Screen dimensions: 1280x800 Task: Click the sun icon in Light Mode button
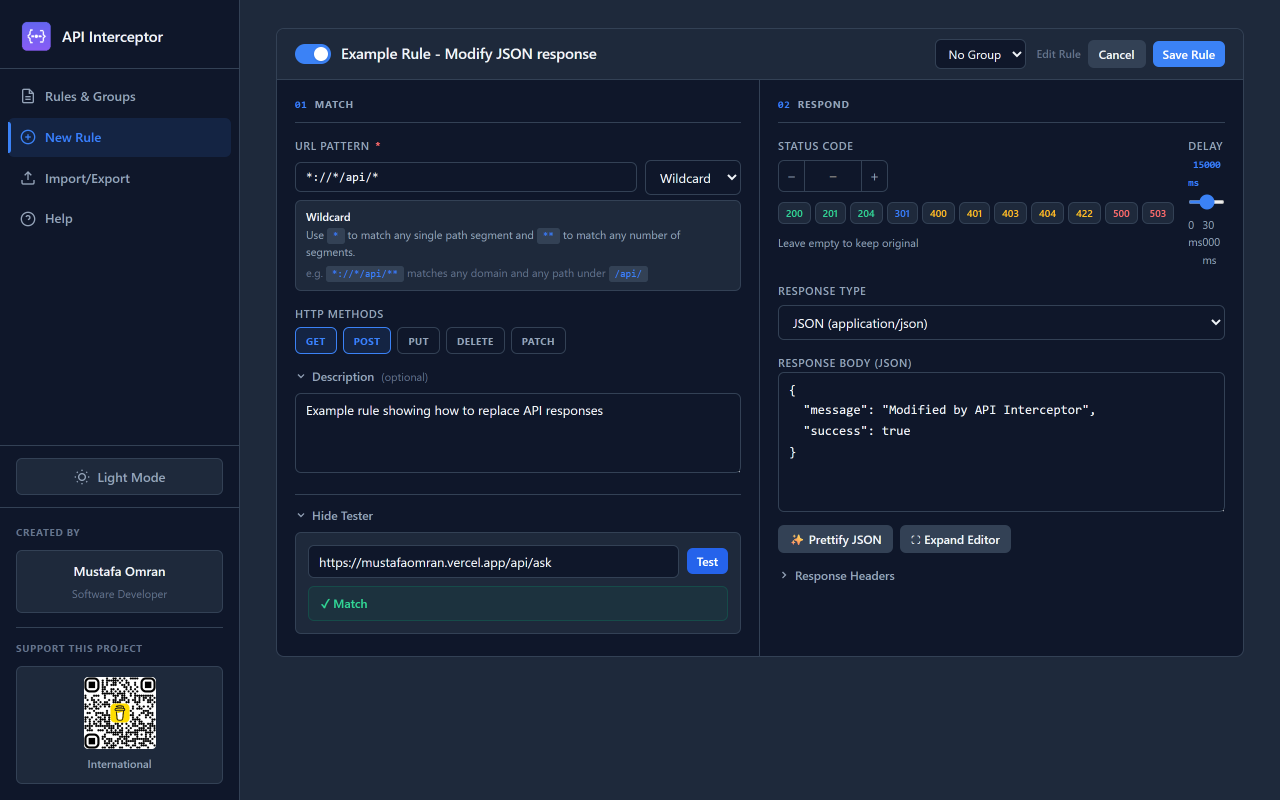tap(82, 477)
